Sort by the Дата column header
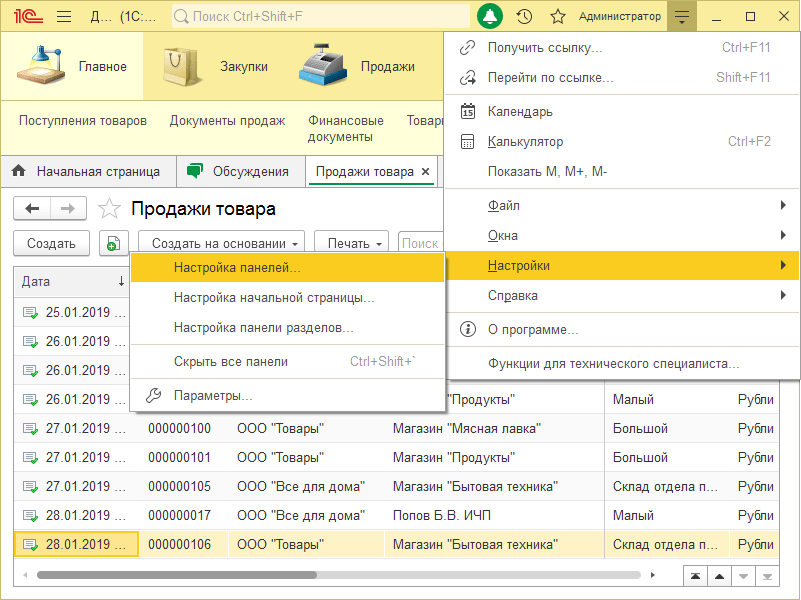This screenshot has height=600, width=801. (72, 281)
